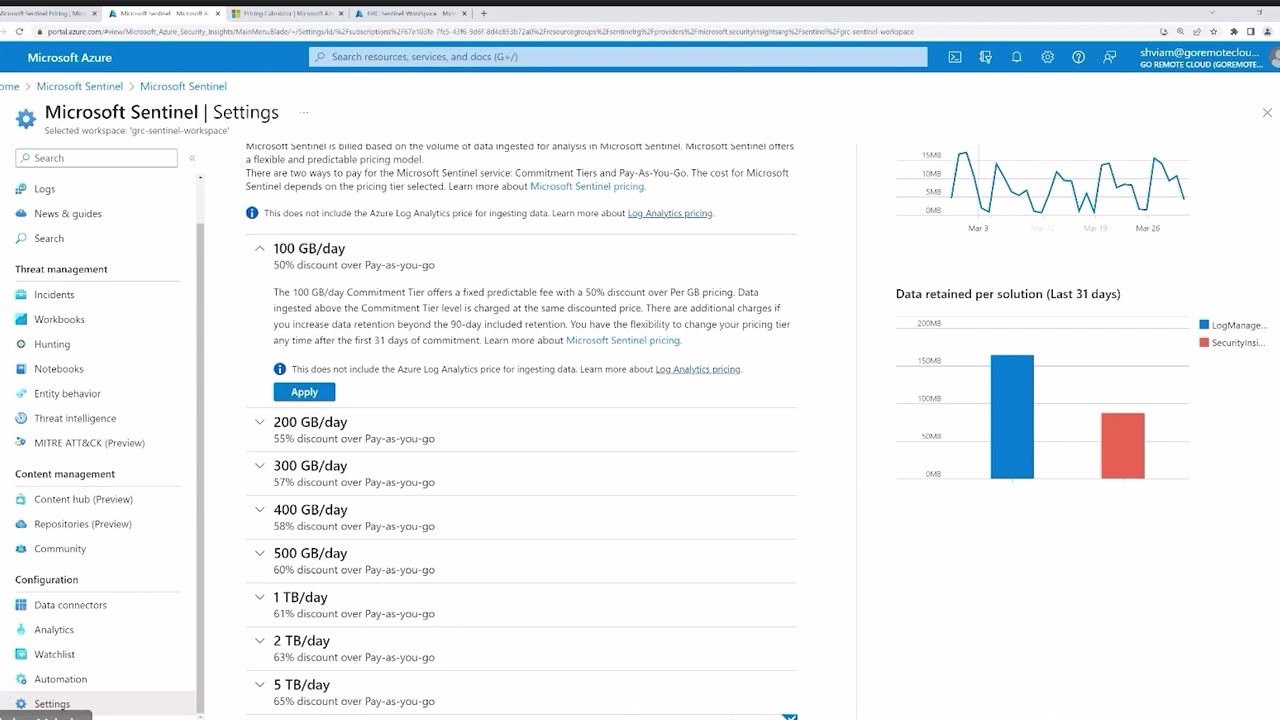The width and height of the screenshot is (1280, 720).
Task: Click Repositories icon in sidebar
Action: point(21,524)
